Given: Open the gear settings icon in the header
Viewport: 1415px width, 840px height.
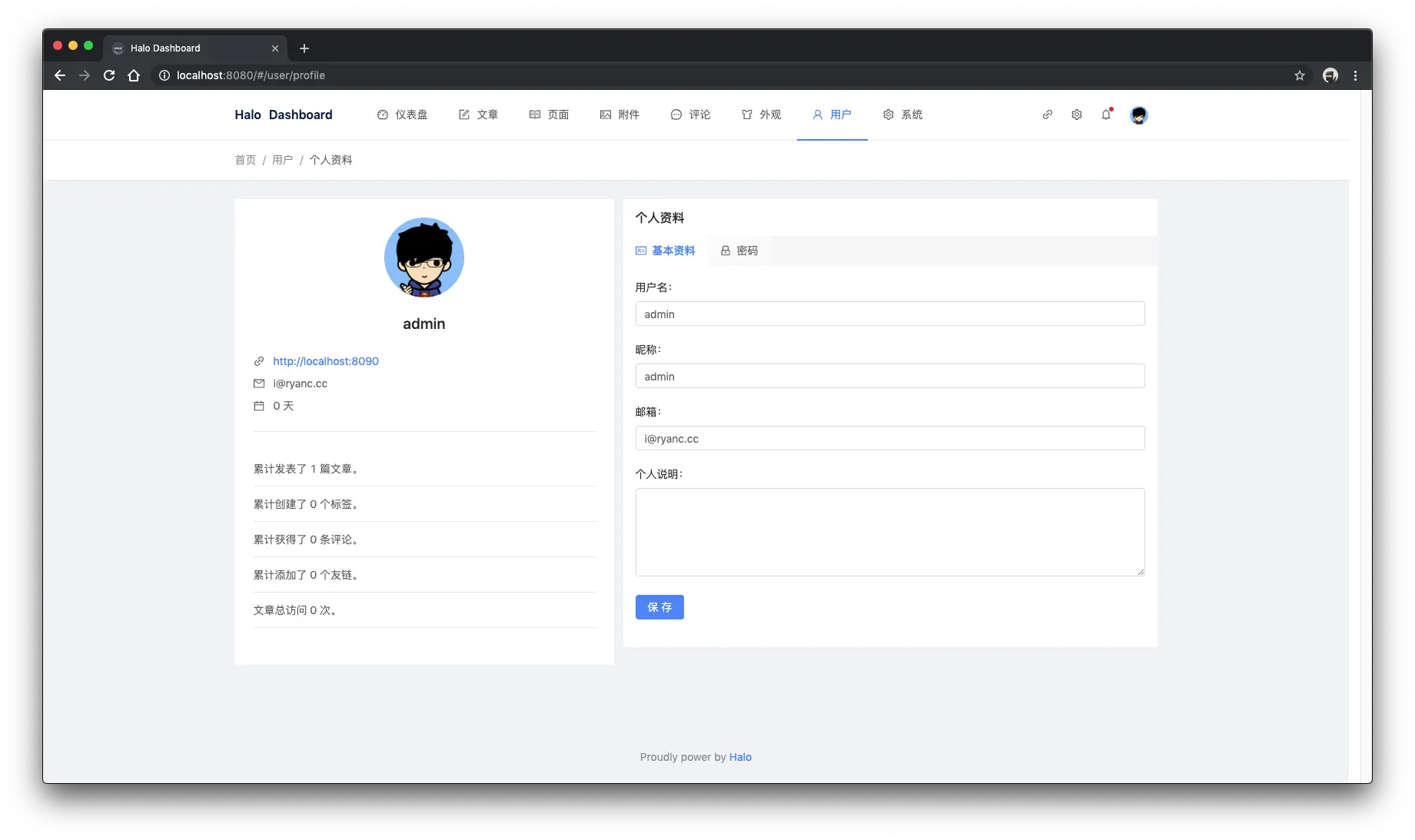Looking at the screenshot, I should (1076, 115).
